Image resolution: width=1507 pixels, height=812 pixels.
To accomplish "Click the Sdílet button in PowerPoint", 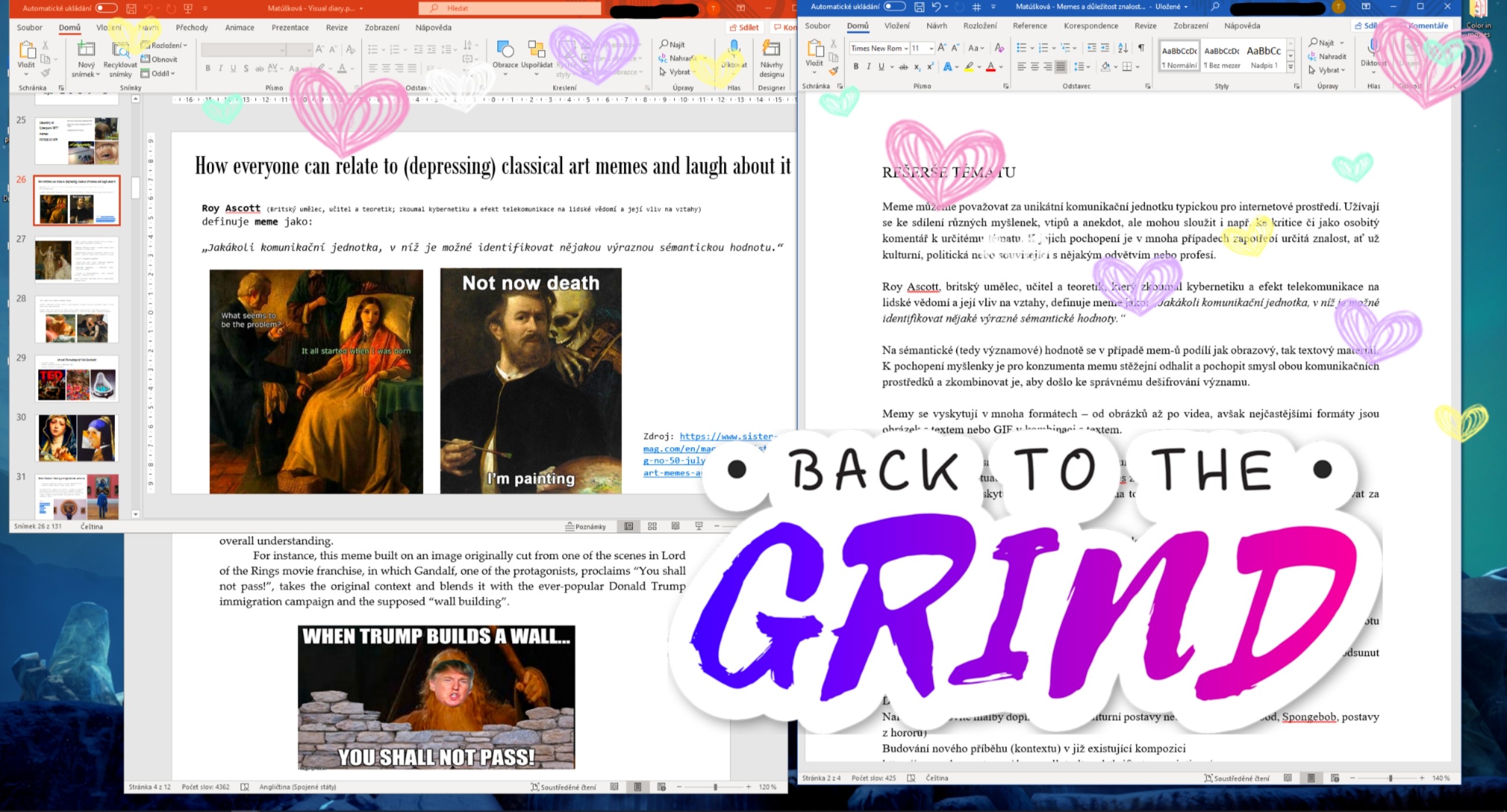I will (744, 28).
